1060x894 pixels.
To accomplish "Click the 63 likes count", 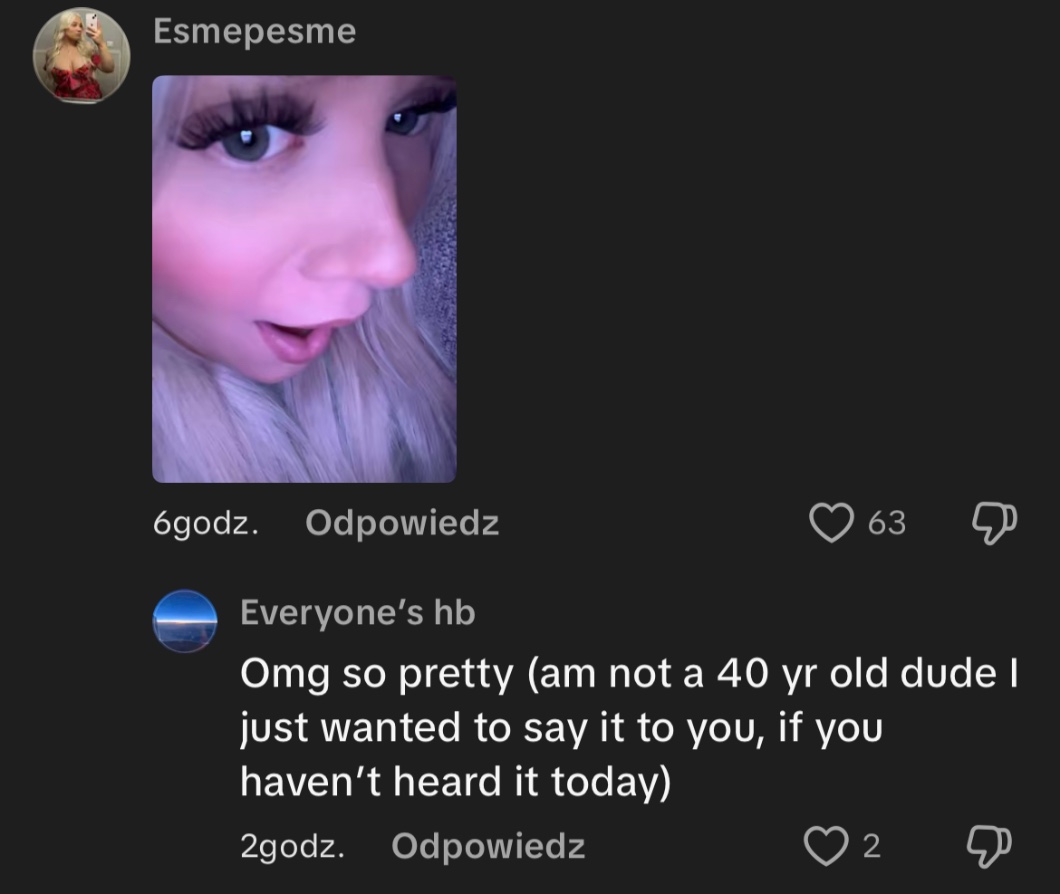I will point(886,522).
